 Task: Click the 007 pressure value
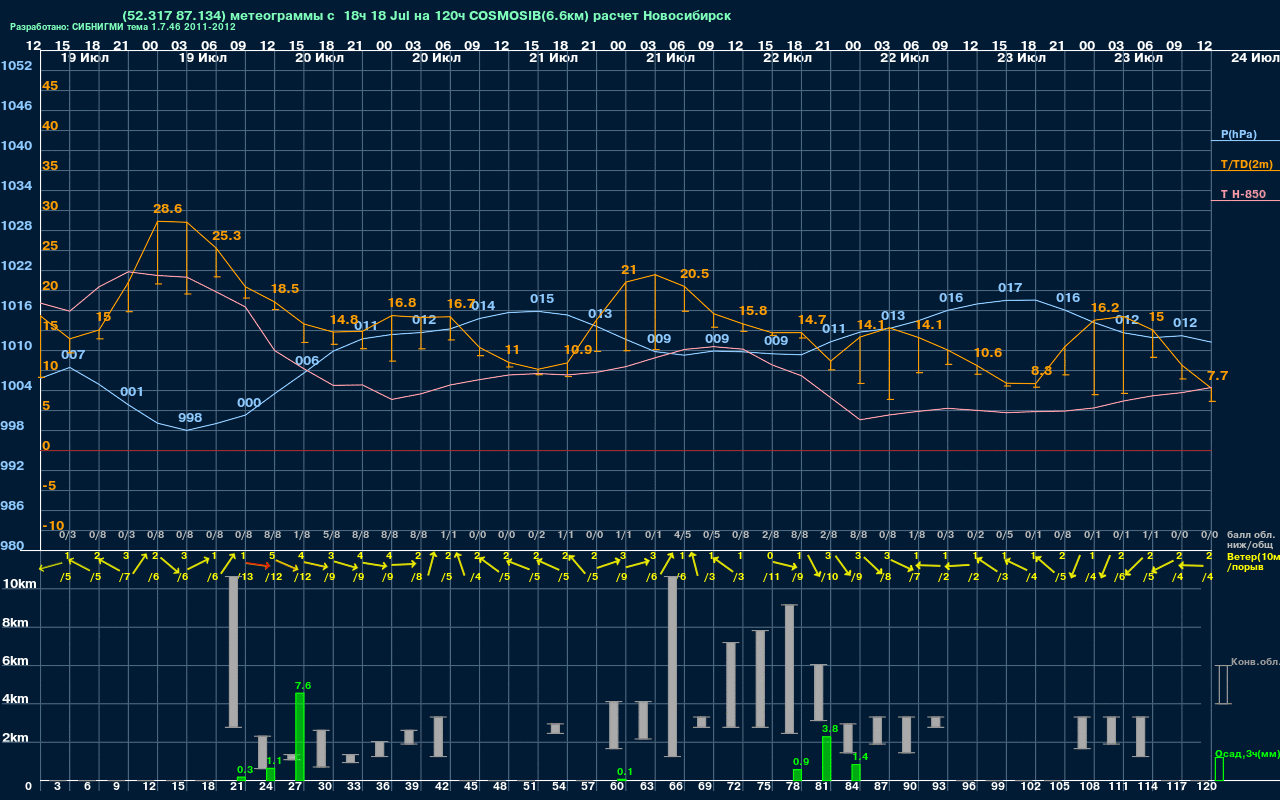pyautogui.click(x=73, y=355)
